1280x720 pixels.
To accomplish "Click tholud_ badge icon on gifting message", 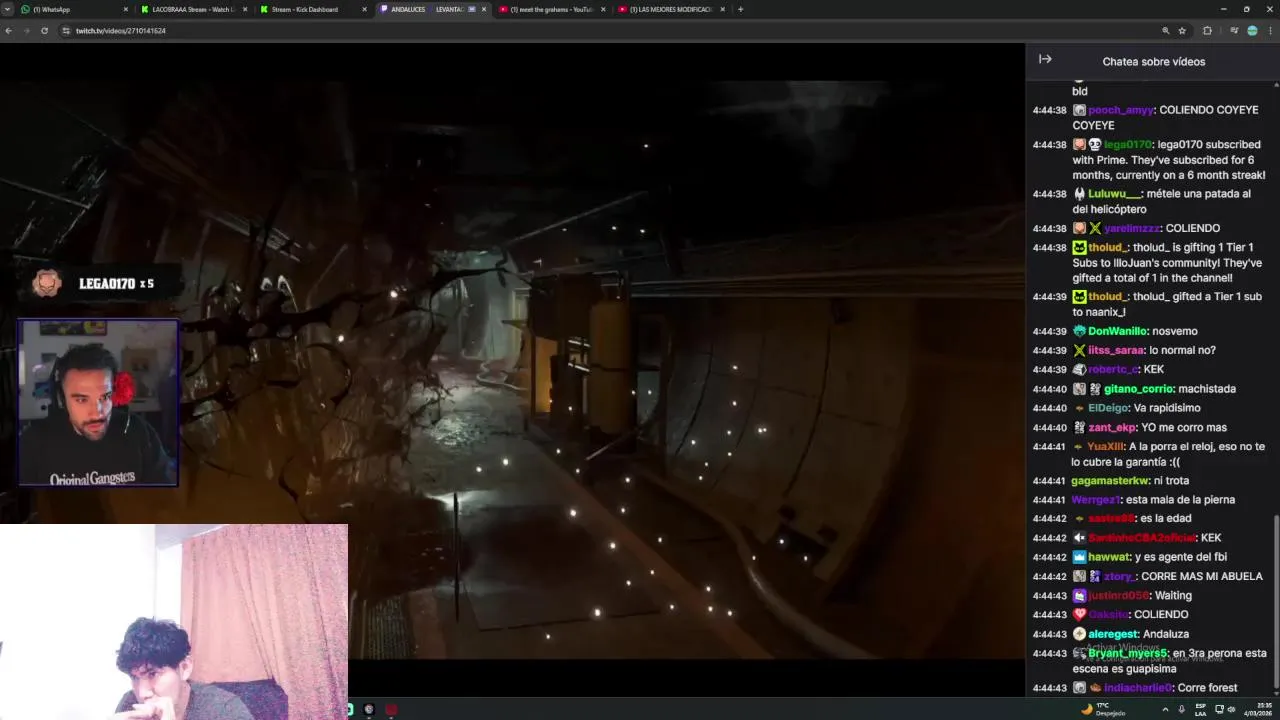I will coord(1079,248).
